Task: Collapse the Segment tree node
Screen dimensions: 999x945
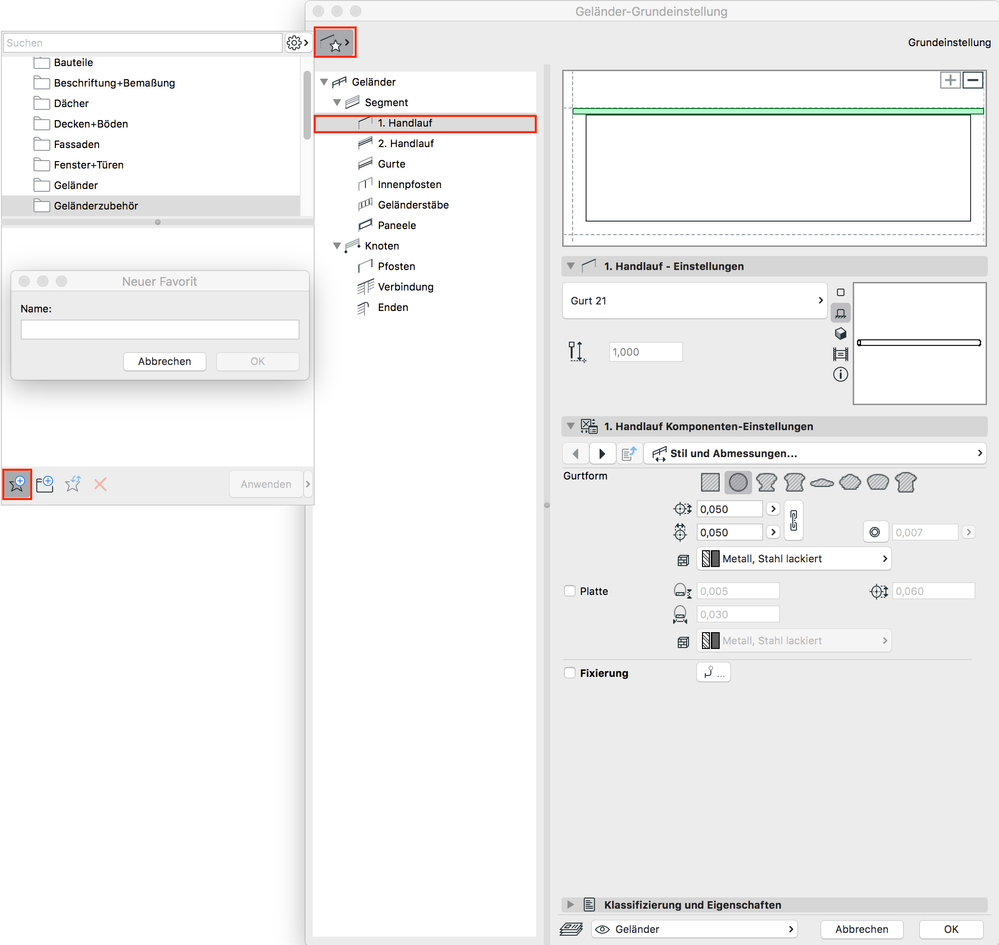Action: [x=337, y=102]
